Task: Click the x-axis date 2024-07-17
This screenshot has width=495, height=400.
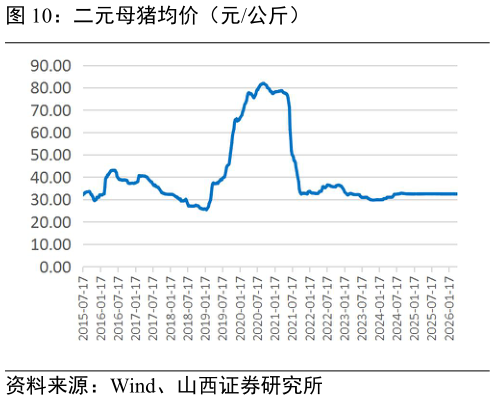Action: point(397,308)
